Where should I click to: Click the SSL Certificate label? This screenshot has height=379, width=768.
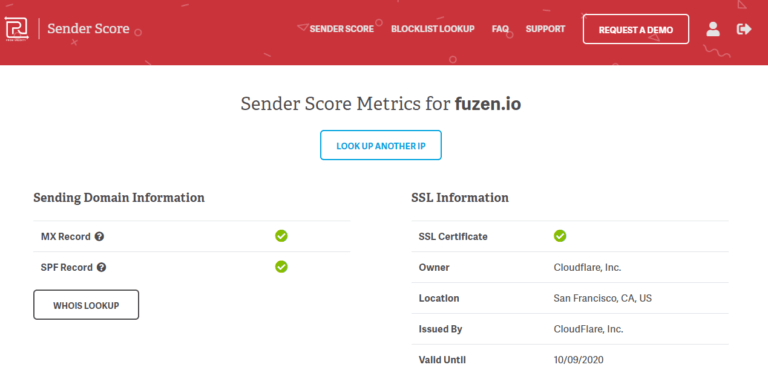(x=453, y=237)
